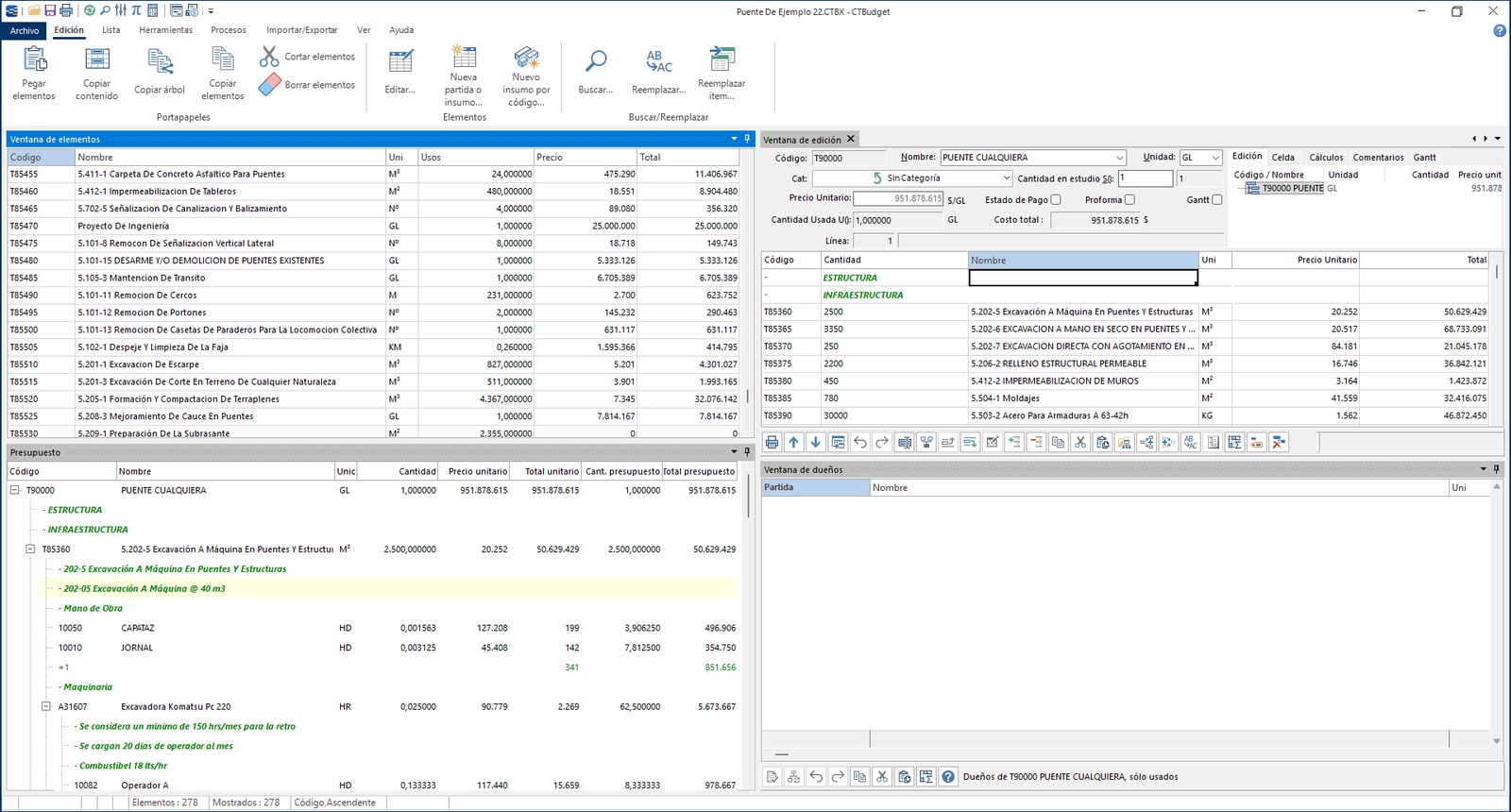Click the help question mark in Ventana de dueños
This screenshot has height=812, width=1511.
click(948, 776)
